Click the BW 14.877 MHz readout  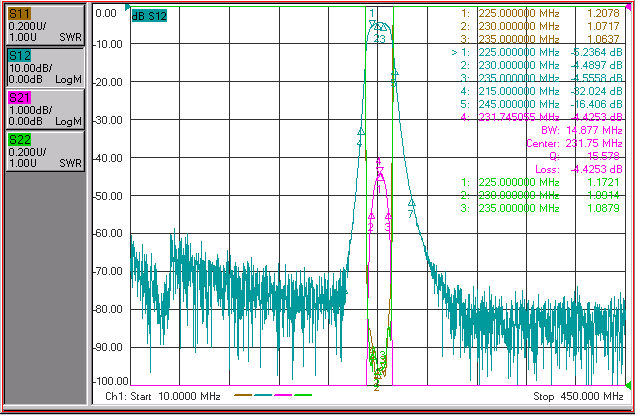(582, 130)
